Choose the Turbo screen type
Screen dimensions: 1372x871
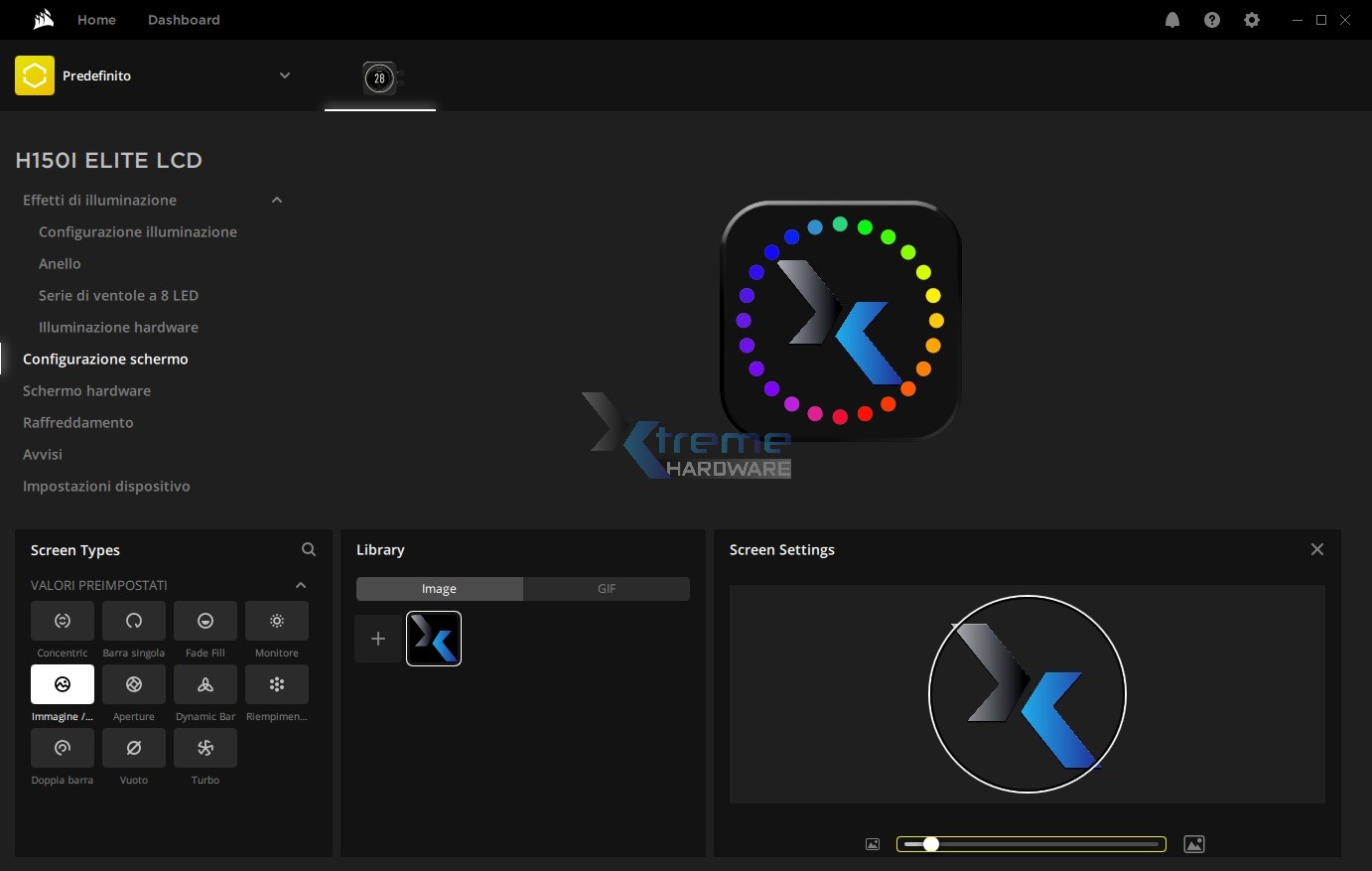[206, 748]
